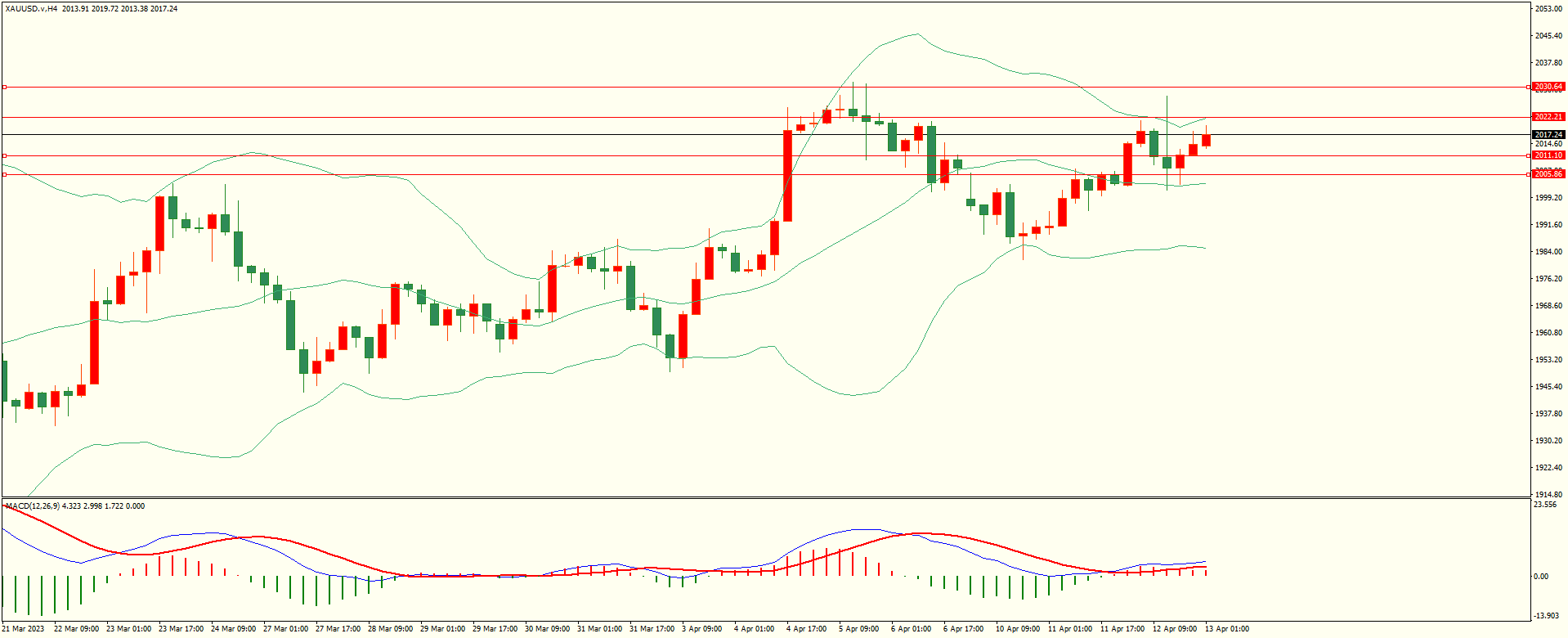Click the black 2017.24 current price label

click(x=1548, y=135)
